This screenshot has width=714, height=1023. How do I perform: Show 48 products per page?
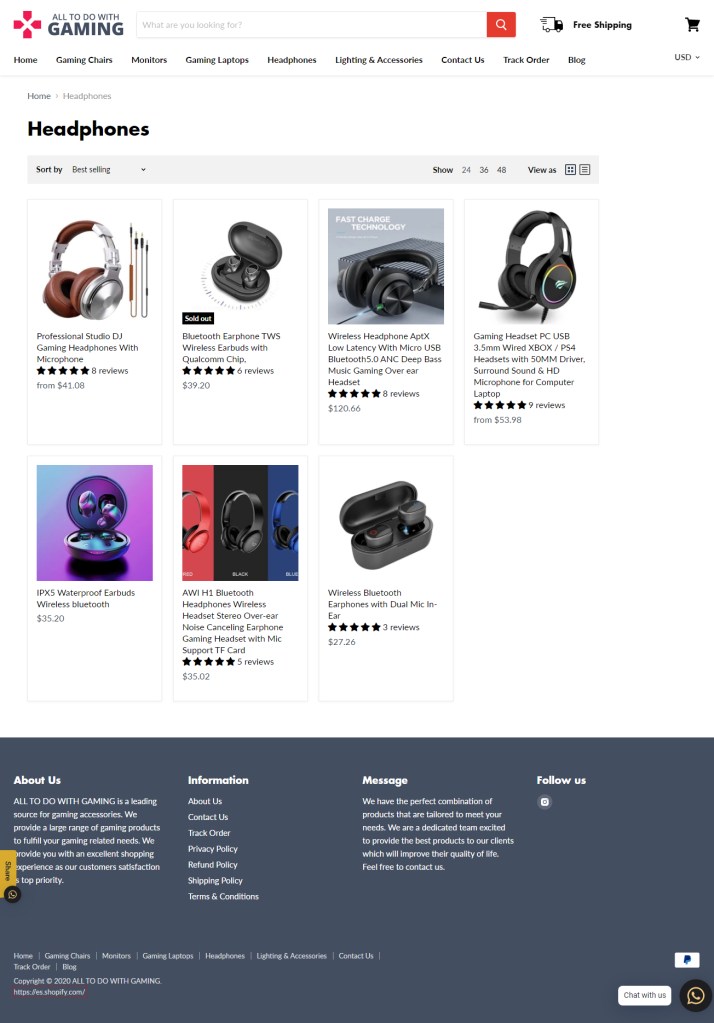pos(501,170)
